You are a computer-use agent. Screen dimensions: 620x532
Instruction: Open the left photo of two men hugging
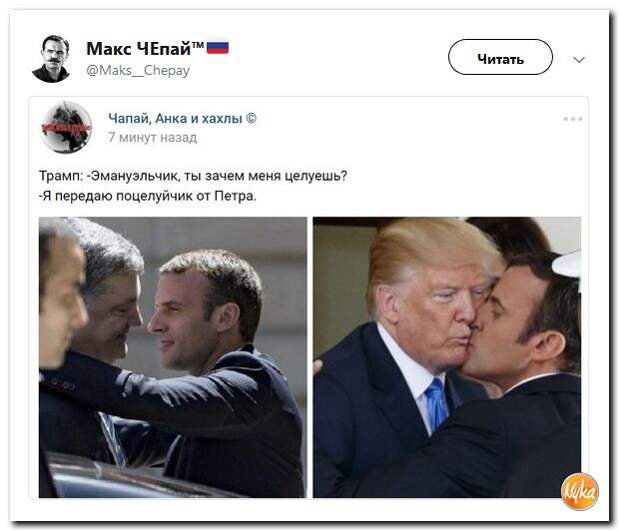(172, 357)
